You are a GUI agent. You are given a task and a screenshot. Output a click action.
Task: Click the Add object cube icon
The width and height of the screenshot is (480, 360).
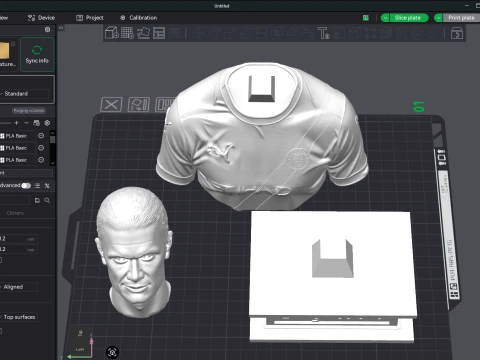coord(112,33)
